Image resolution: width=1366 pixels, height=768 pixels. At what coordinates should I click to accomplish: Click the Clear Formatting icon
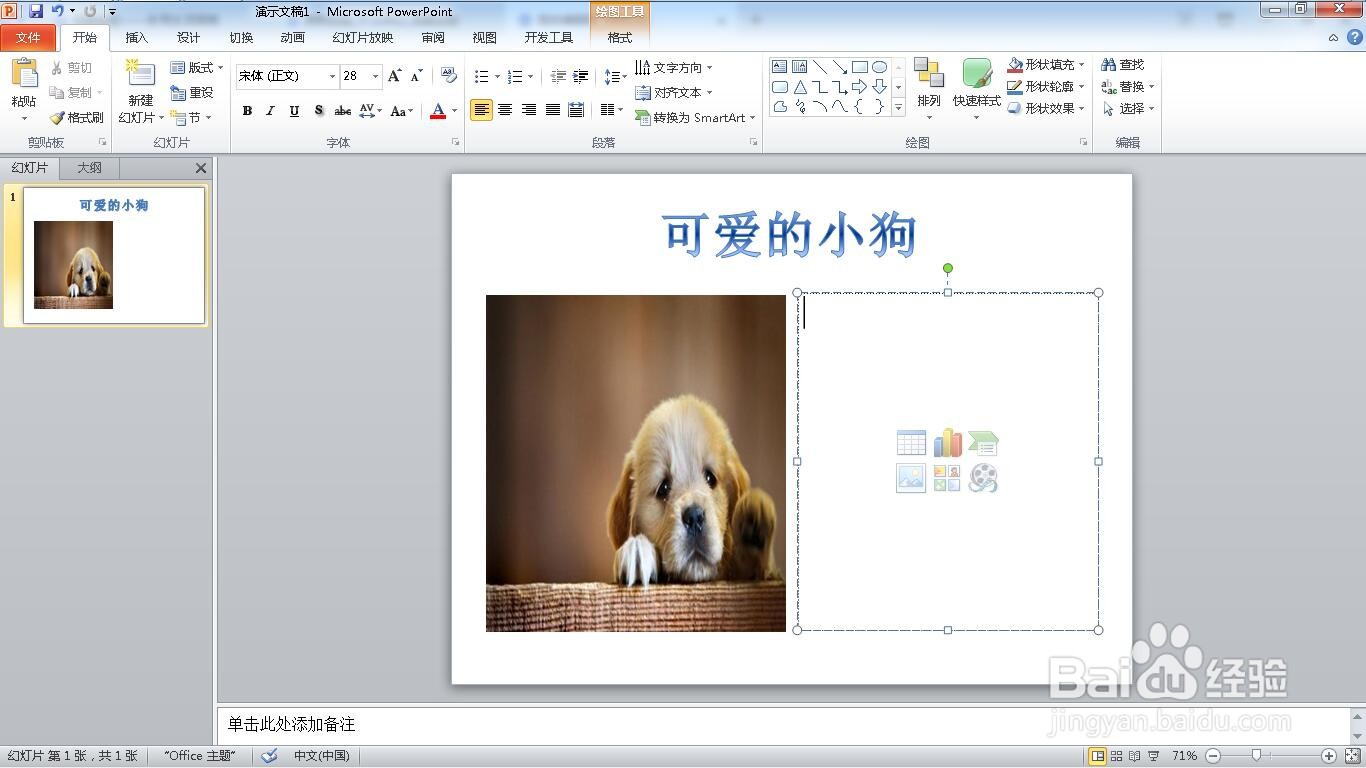click(449, 76)
